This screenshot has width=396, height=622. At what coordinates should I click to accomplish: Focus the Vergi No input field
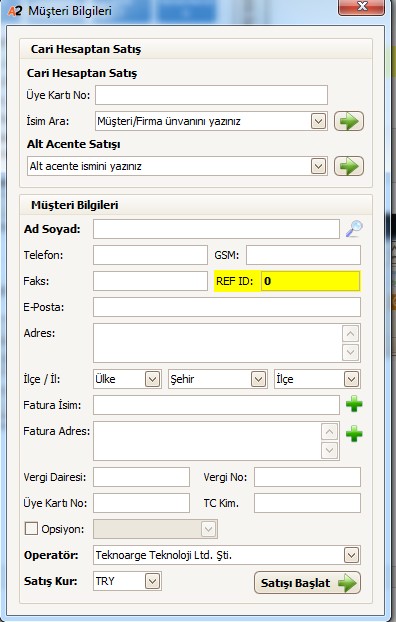point(308,477)
